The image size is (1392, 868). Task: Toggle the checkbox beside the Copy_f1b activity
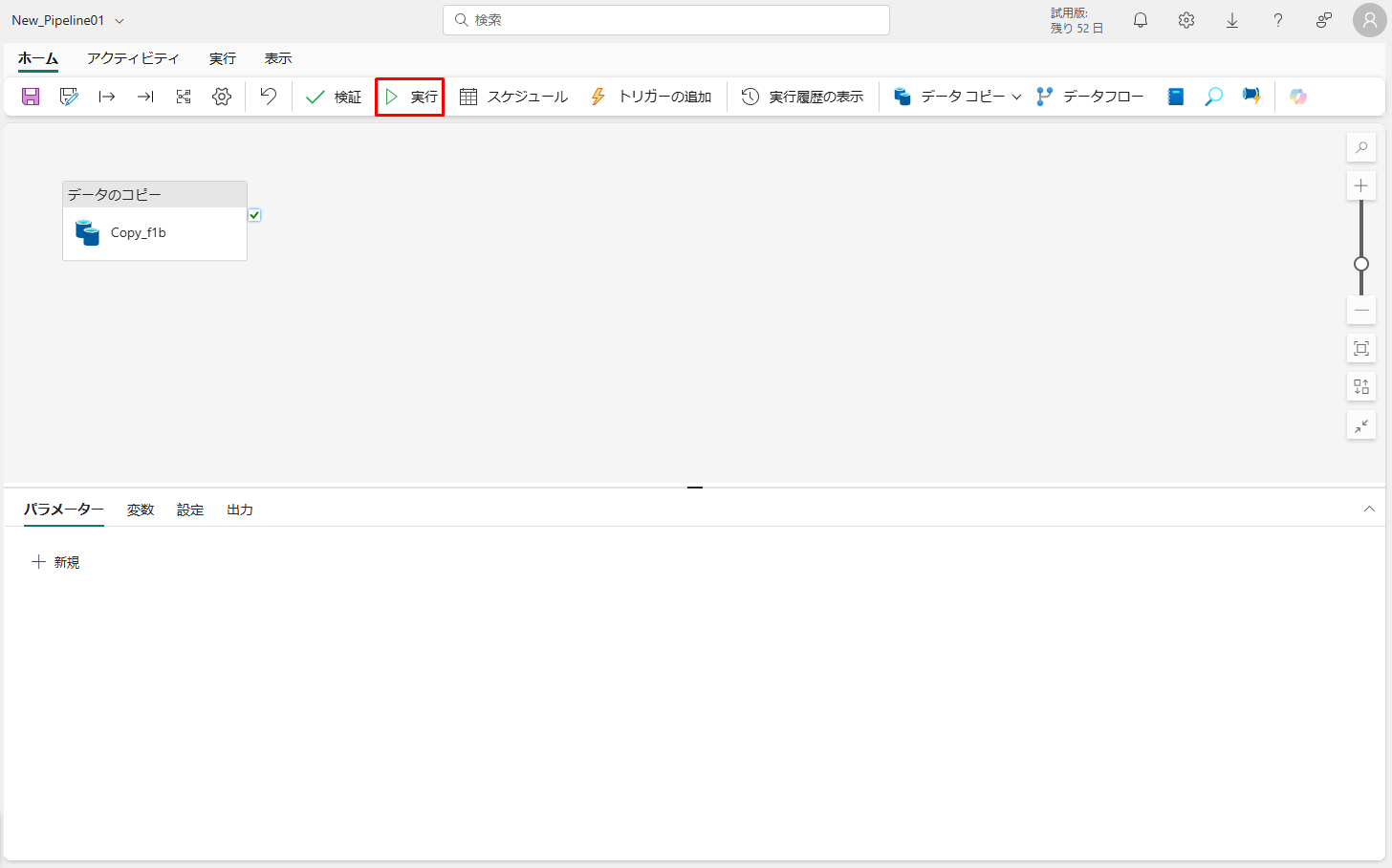click(x=254, y=215)
